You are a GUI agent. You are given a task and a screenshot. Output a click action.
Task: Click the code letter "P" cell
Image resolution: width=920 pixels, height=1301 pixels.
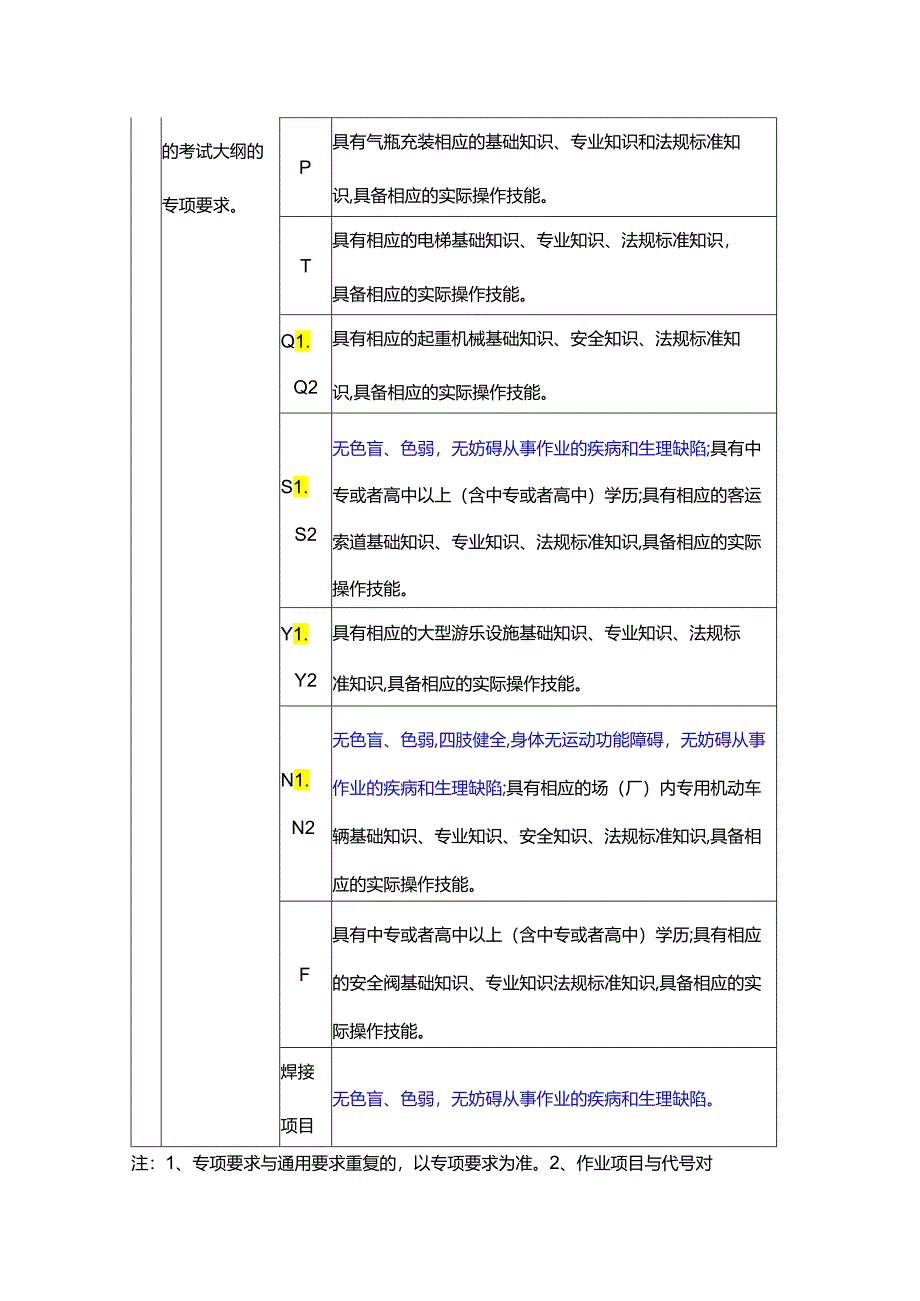[x=303, y=167]
